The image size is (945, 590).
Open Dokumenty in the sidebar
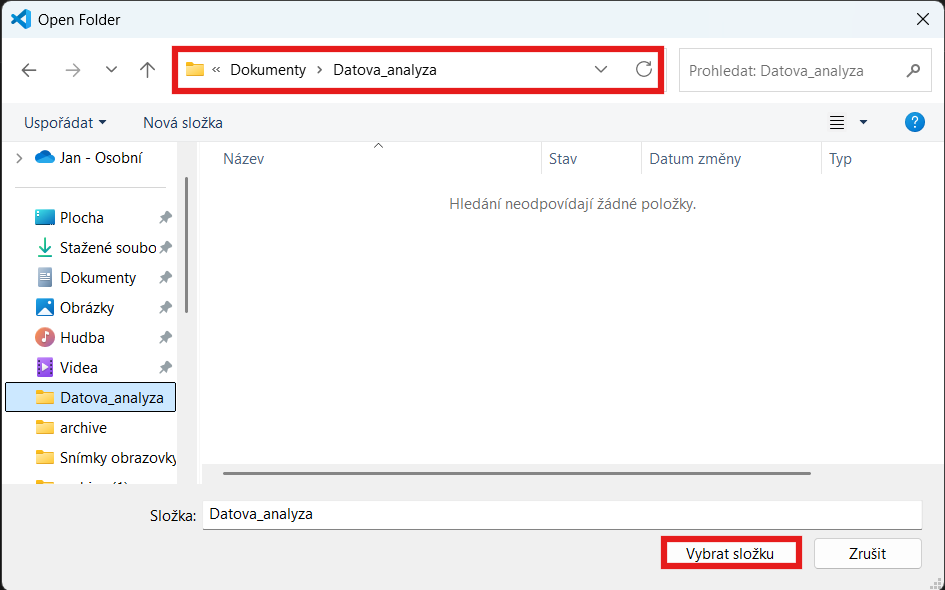pos(87,278)
